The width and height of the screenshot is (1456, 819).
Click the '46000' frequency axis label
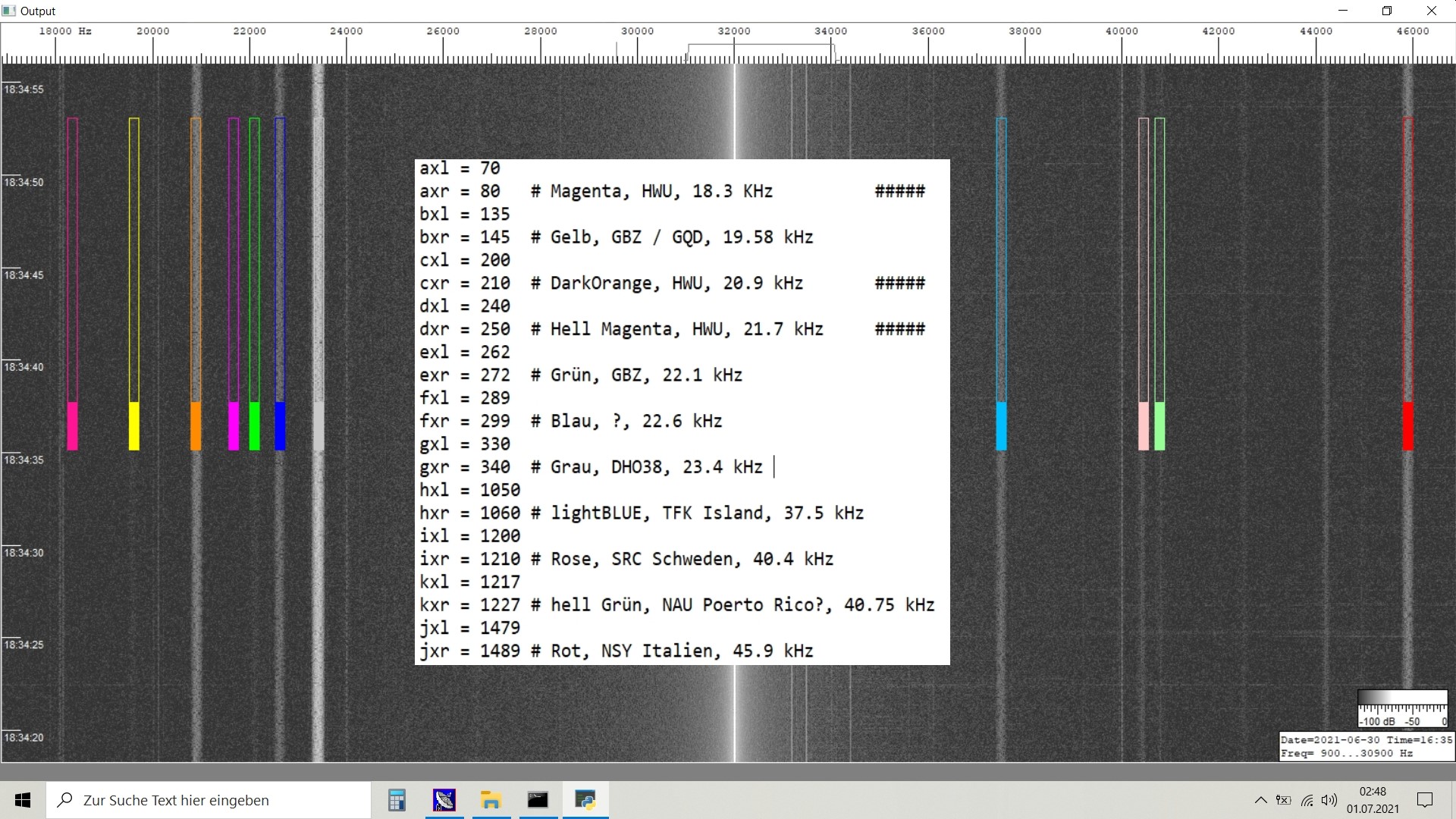click(x=1413, y=31)
